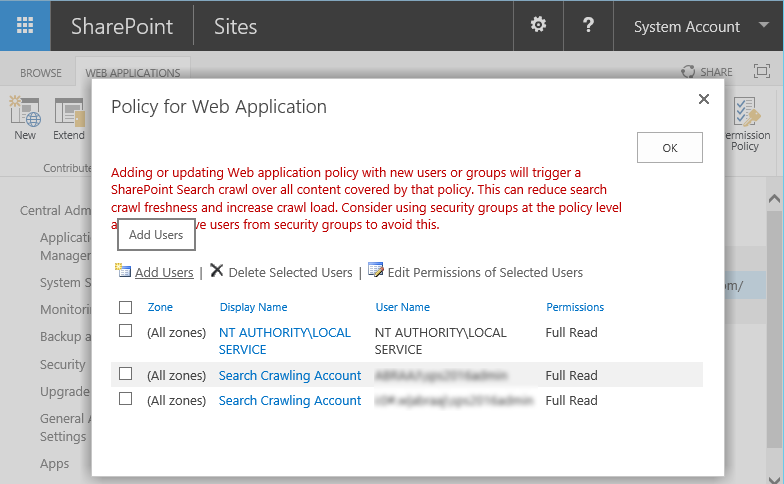Open the second Search Crawling Account link
This screenshot has height=484, width=784.
pyautogui.click(x=290, y=400)
